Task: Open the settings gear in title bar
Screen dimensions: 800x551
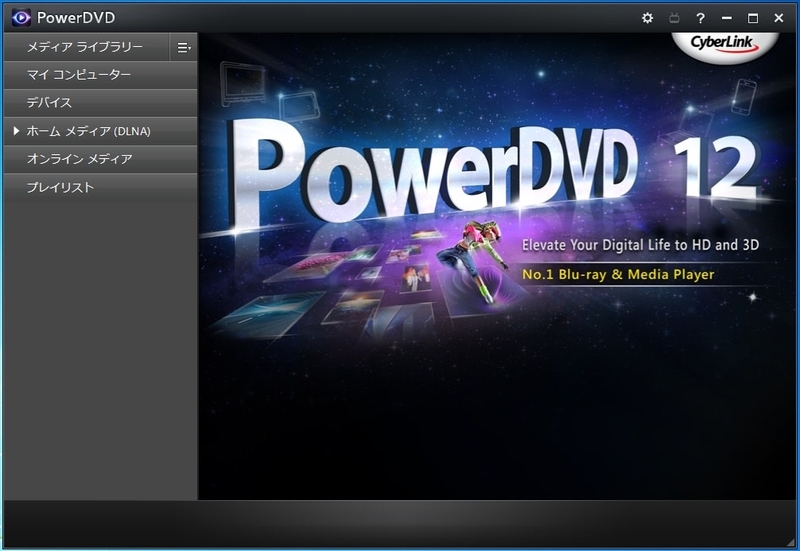Action: point(647,18)
